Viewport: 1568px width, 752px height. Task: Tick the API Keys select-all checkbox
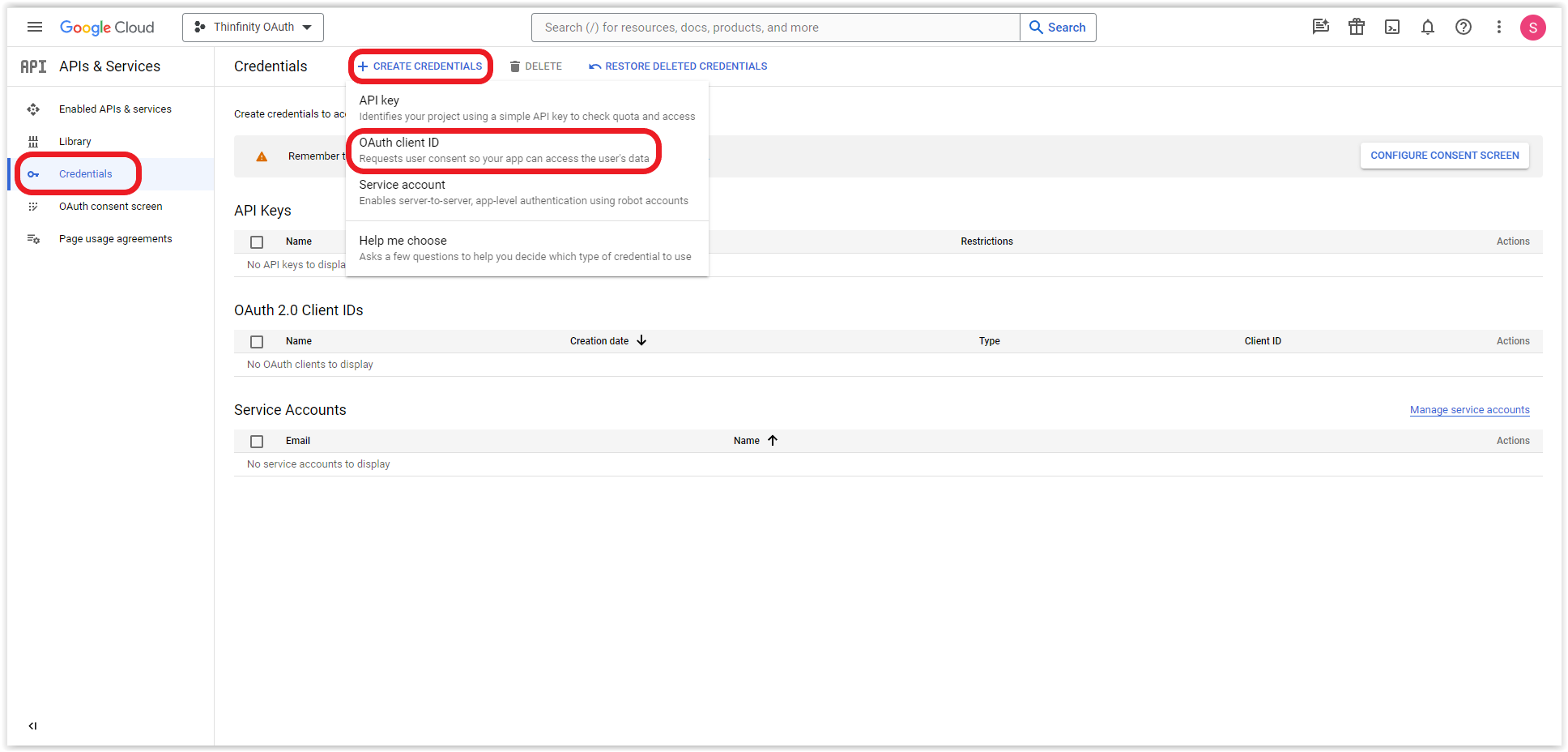pyautogui.click(x=257, y=241)
